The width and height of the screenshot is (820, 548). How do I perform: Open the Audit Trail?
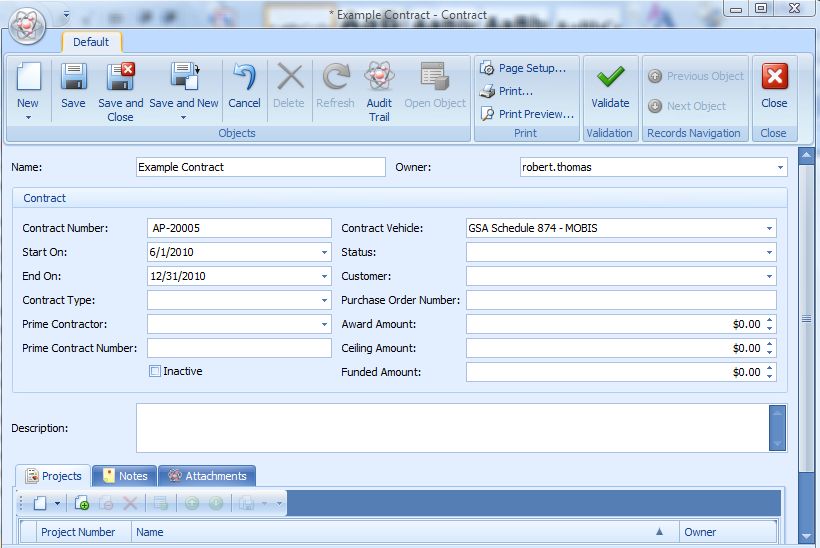click(379, 77)
